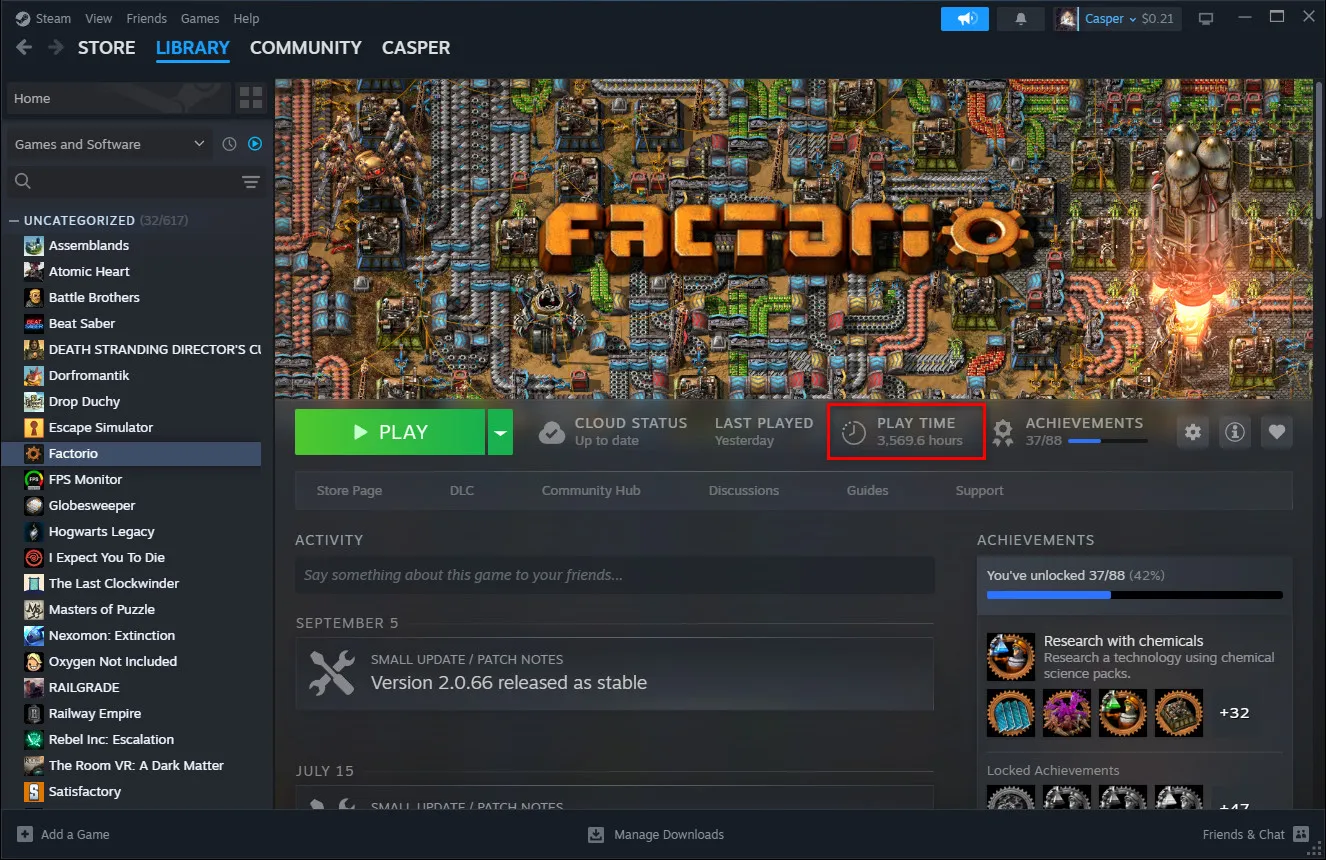1326x860 pixels.
Task: Click the solar panel achievement icon
Action: point(1011,713)
